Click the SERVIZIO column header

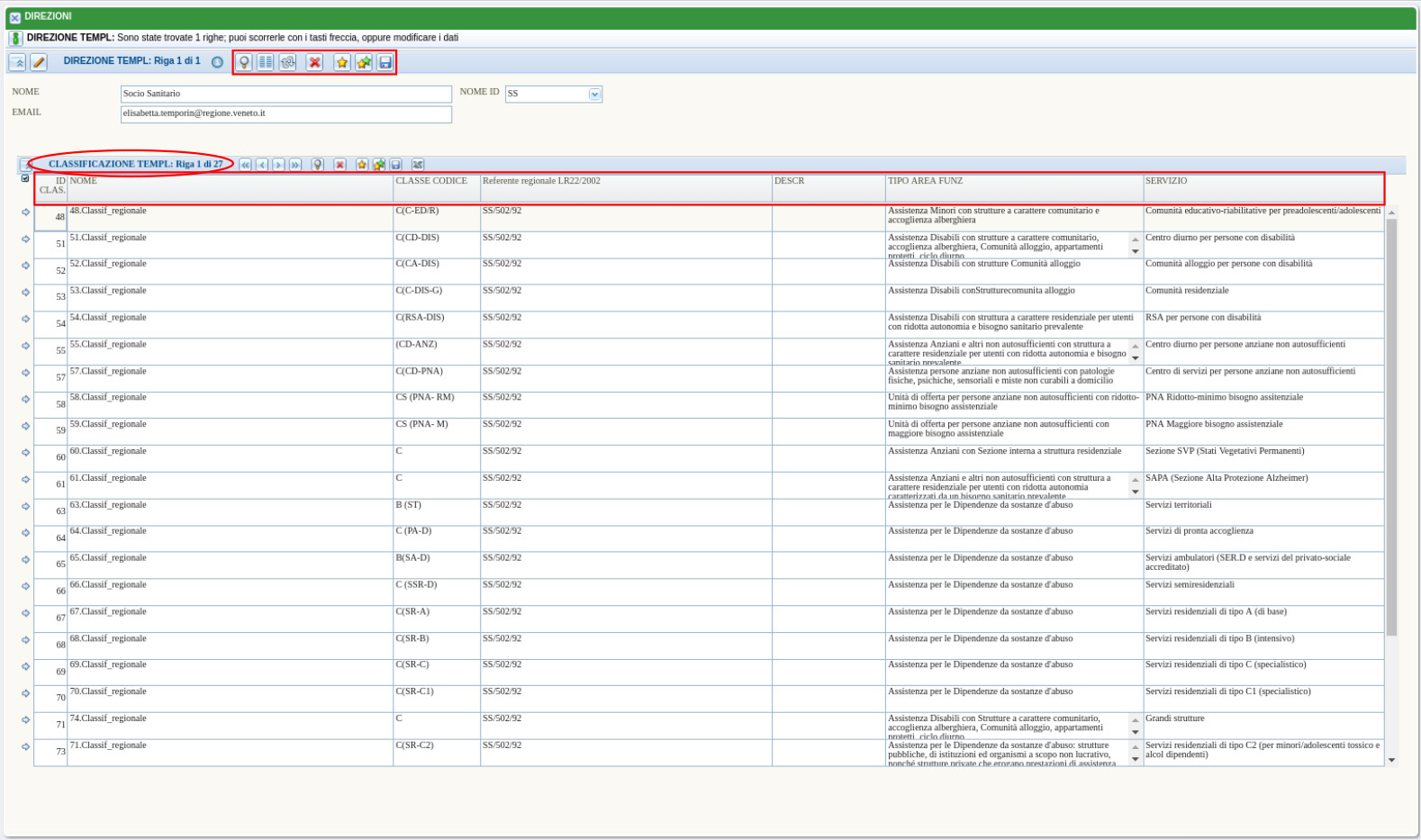(1166, 181)
